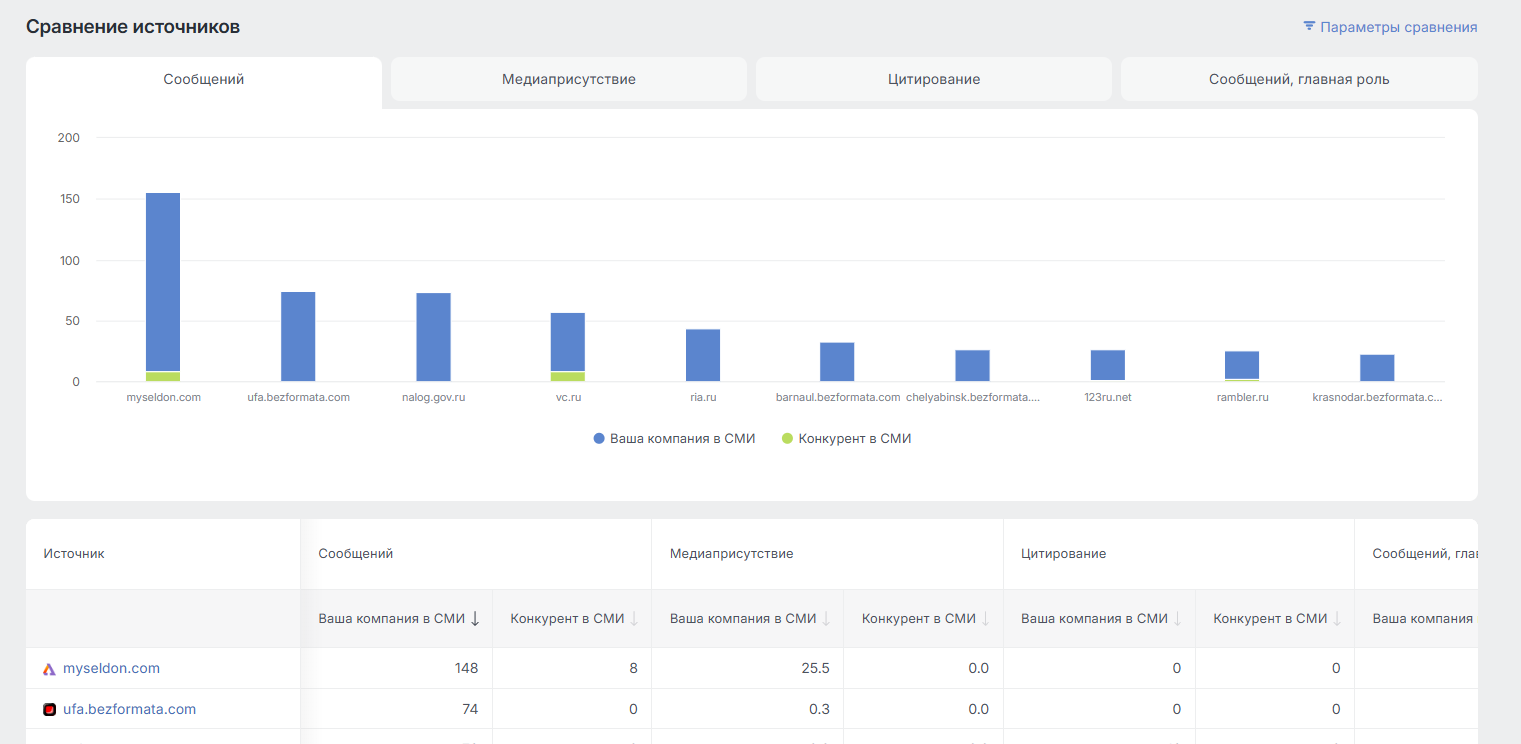1521x744 pixels.
Task: Click the blue myseldon.com chart bar
Action: point(163,282)
